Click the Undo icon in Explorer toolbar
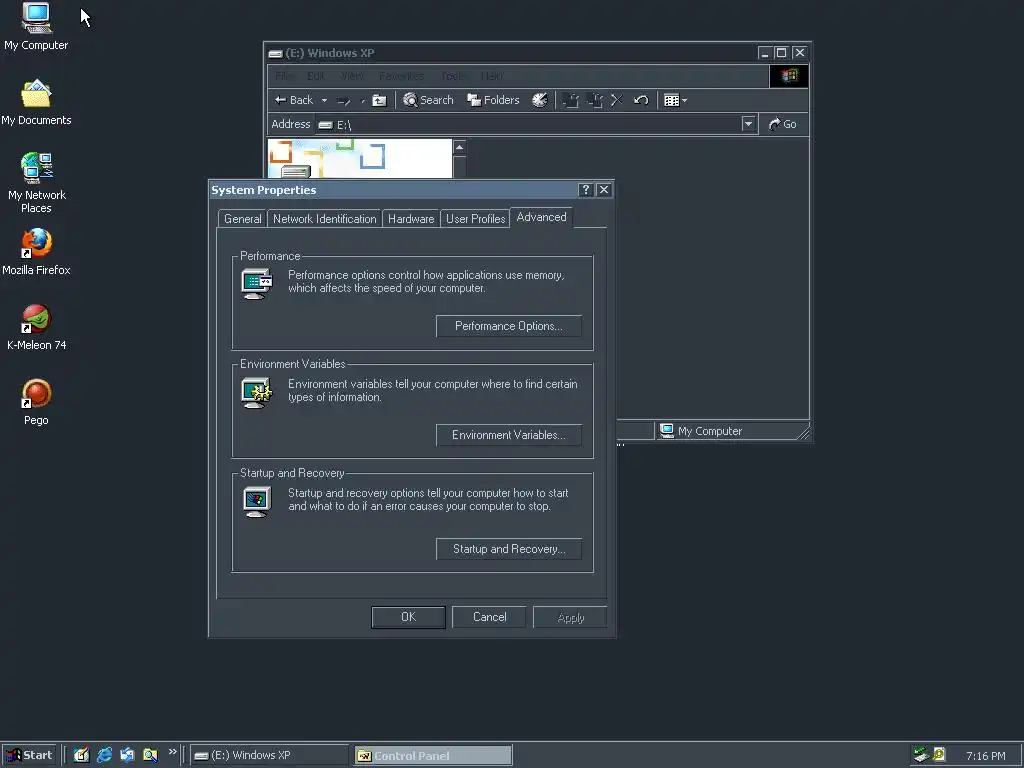Image resolution: width=1024 pixels, height=768 pixels. click(641, 100)
